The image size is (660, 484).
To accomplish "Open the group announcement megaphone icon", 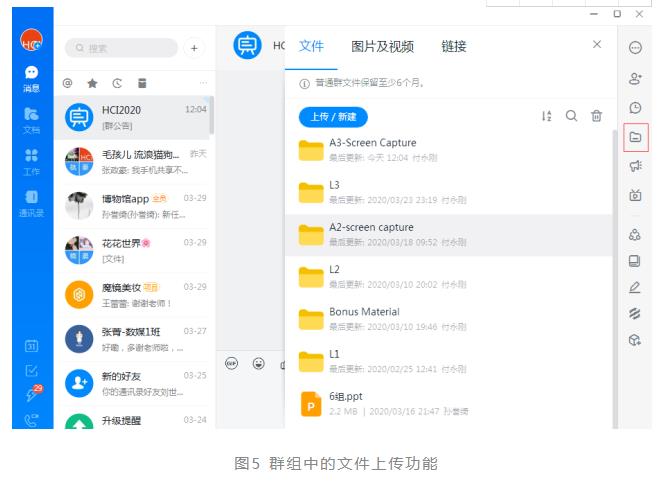I will click(x=635, y=166).
